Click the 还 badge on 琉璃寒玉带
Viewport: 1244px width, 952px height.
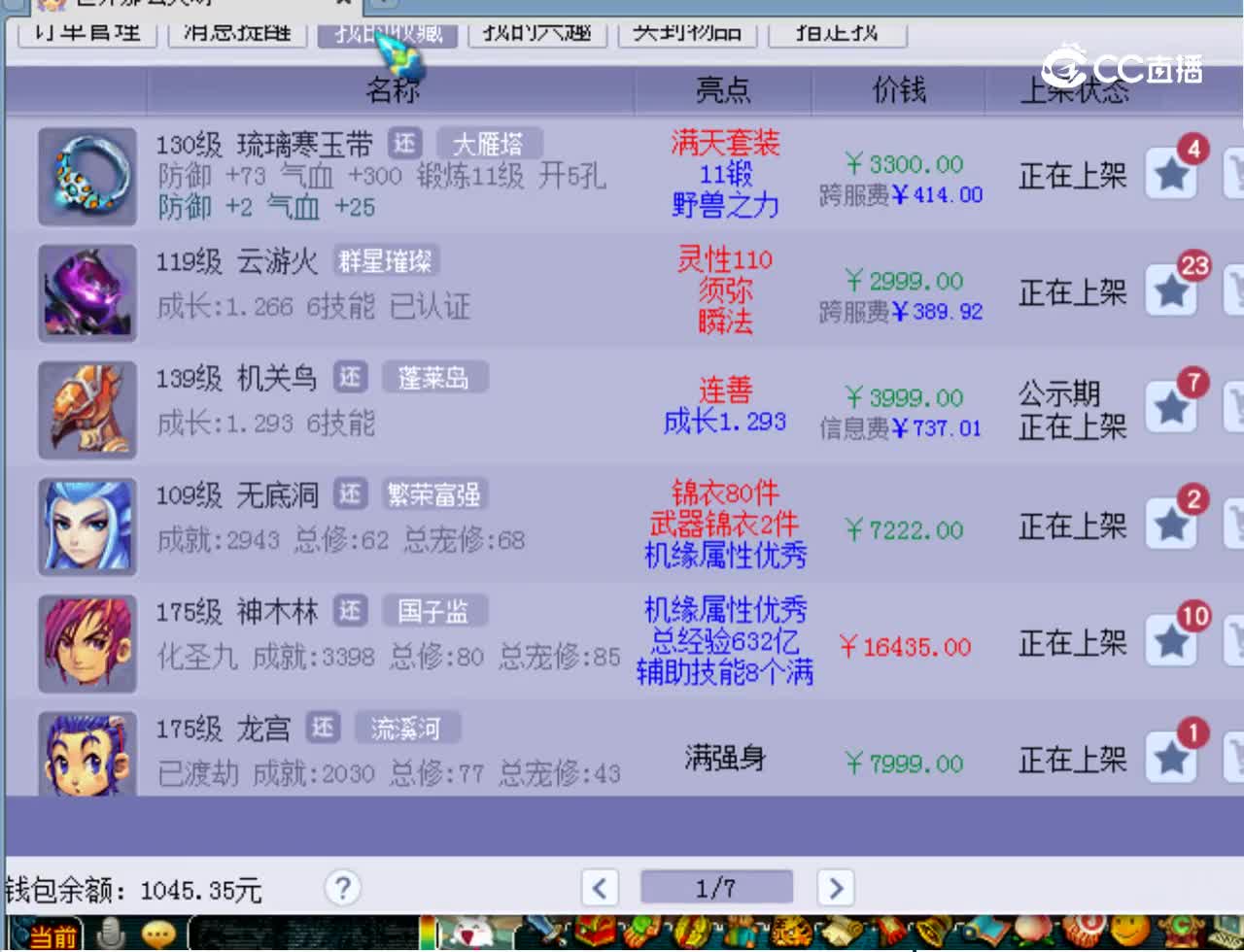coord(404,144)
